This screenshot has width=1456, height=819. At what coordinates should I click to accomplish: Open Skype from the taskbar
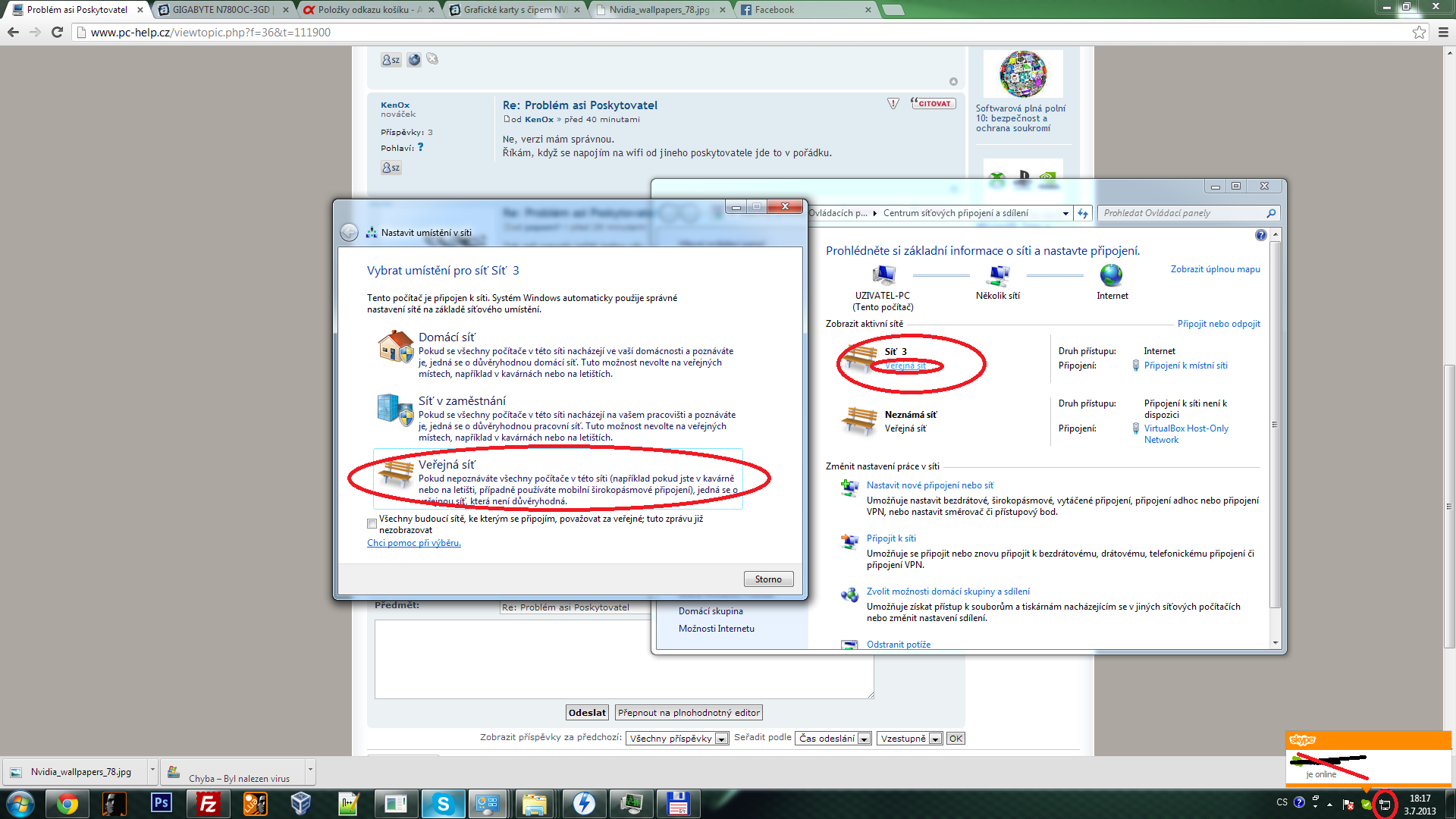click(443, 803)
